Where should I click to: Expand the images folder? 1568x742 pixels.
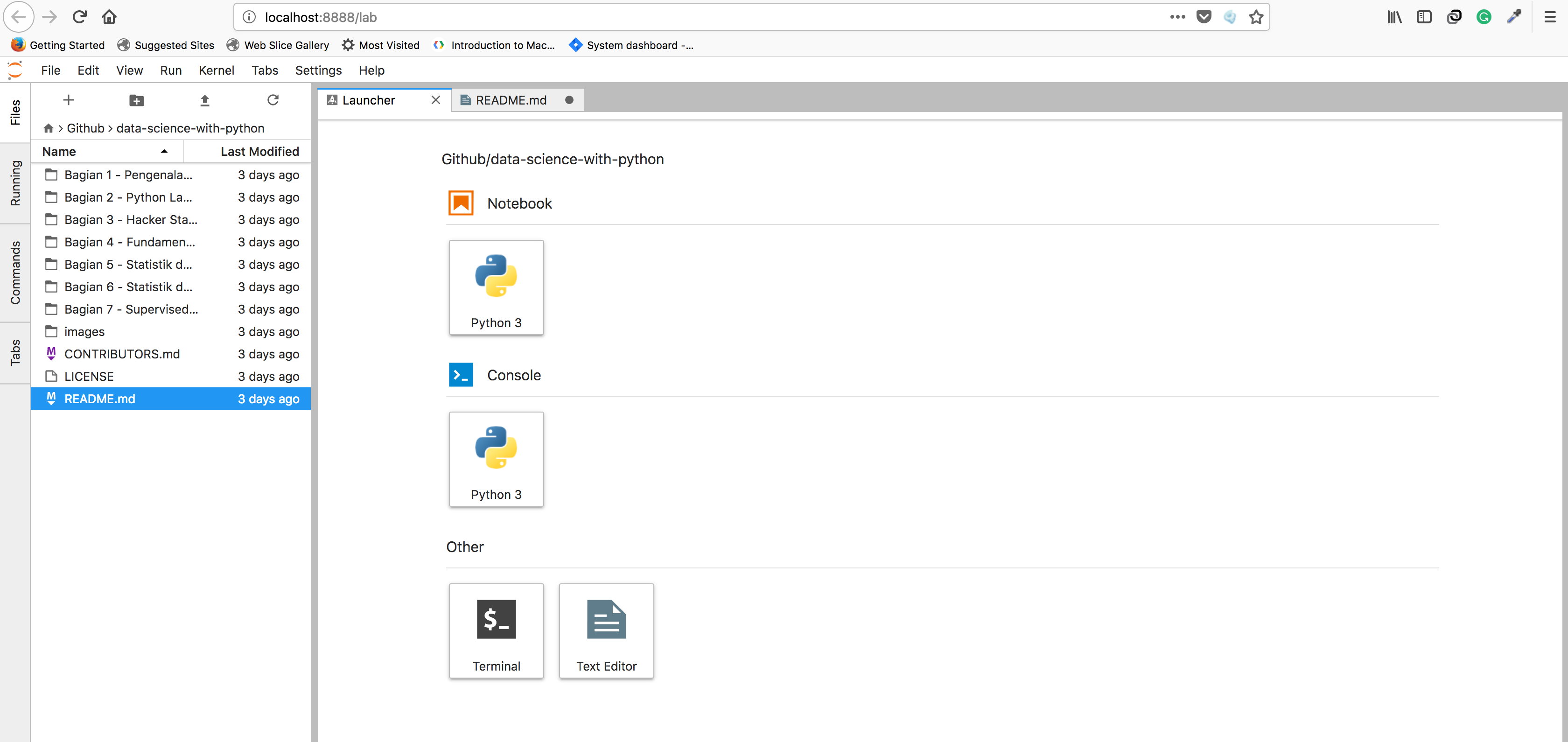pos(85,331)
